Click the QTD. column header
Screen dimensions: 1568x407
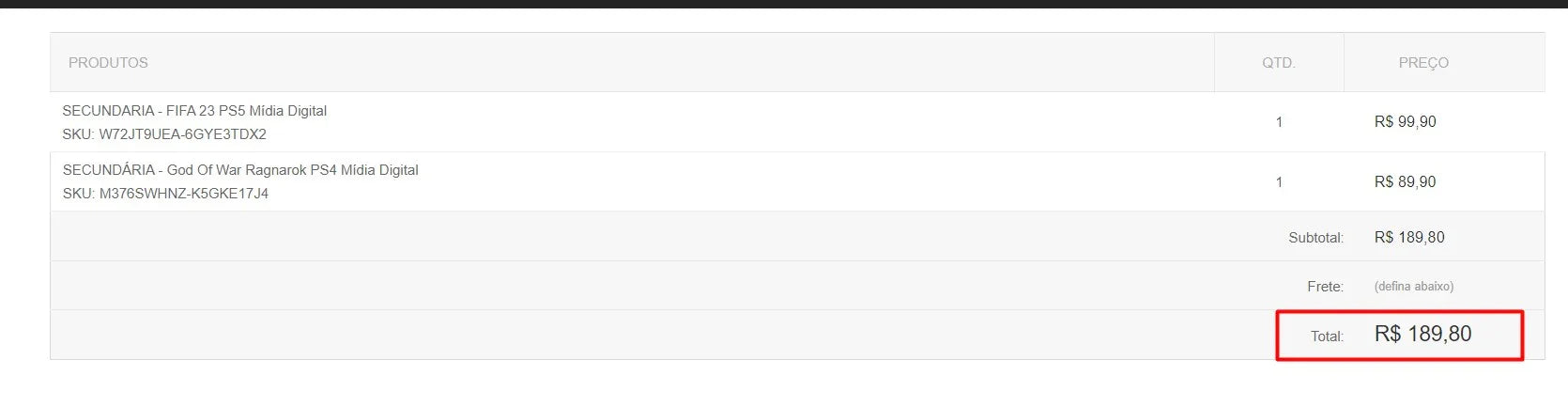coord(1278,63)
